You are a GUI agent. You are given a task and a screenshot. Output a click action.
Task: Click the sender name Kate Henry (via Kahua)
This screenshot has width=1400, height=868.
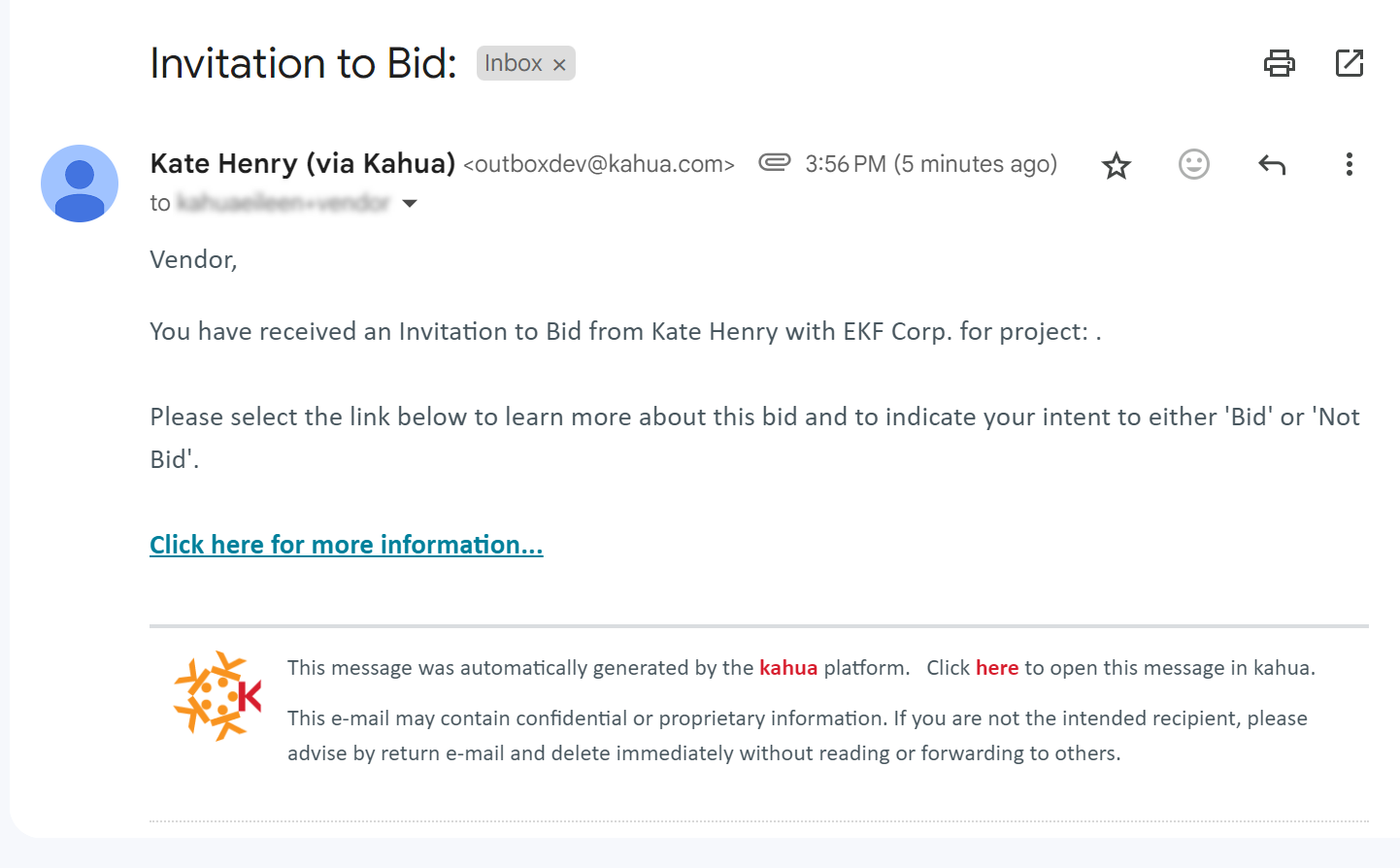302,163
